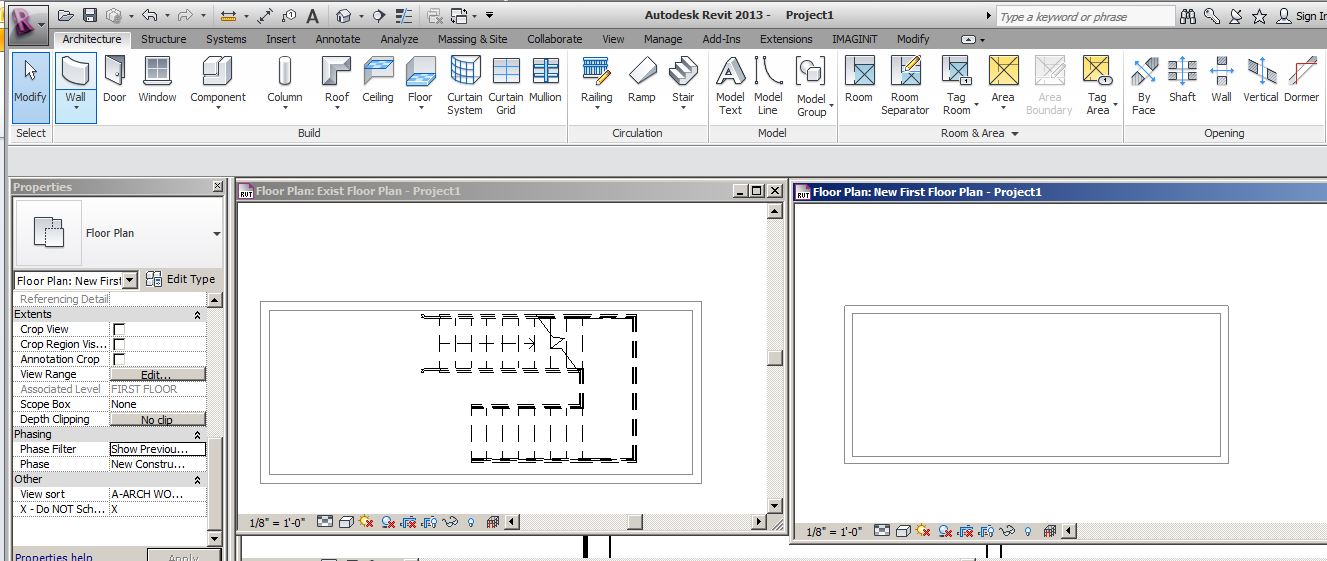Image resolution: width=1327 pixels, height=561 pixels.
Task: Toggle the Crop View checkbox
Action: (119, 329)
